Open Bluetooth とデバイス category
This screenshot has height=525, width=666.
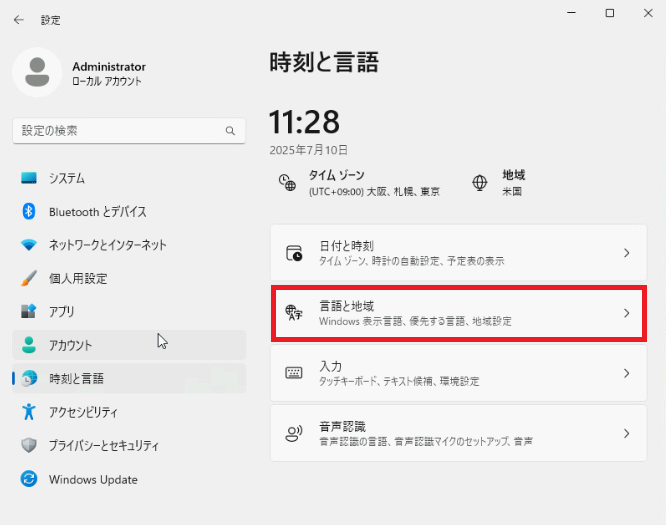coord(129,211)
